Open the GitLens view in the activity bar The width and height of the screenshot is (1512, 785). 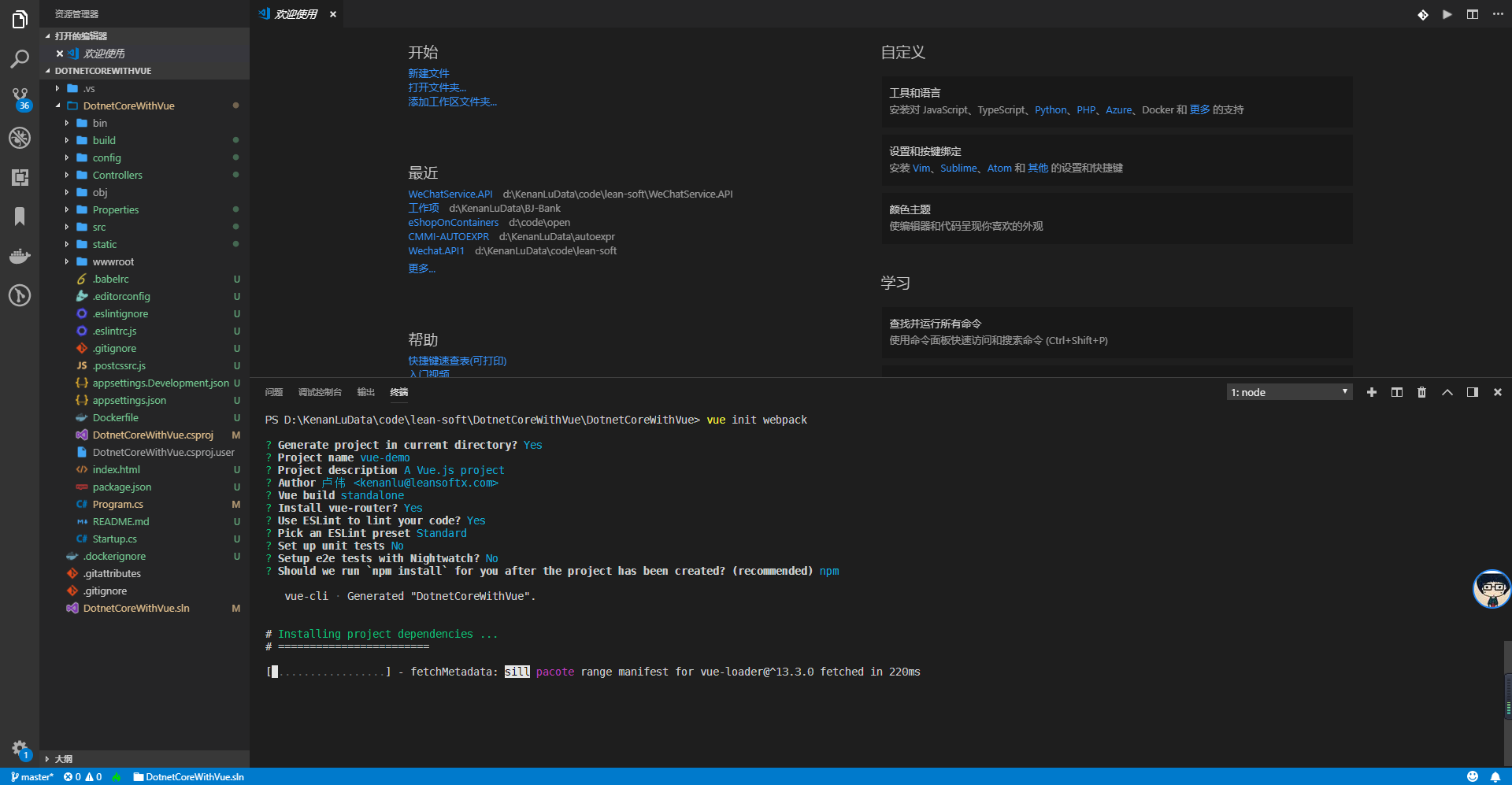tap(20, 295)
